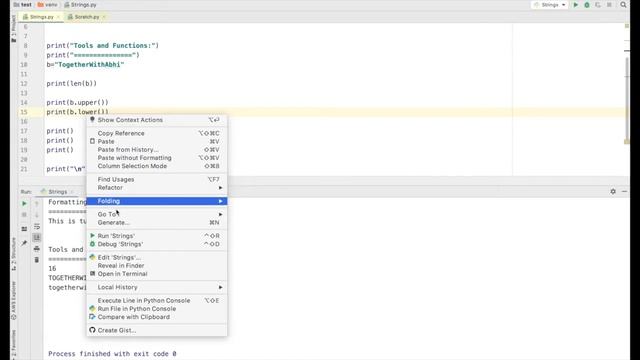Screen dimensions: 640x360
Task: Open Search Everywhere magnifier icon
Action: 623,5
